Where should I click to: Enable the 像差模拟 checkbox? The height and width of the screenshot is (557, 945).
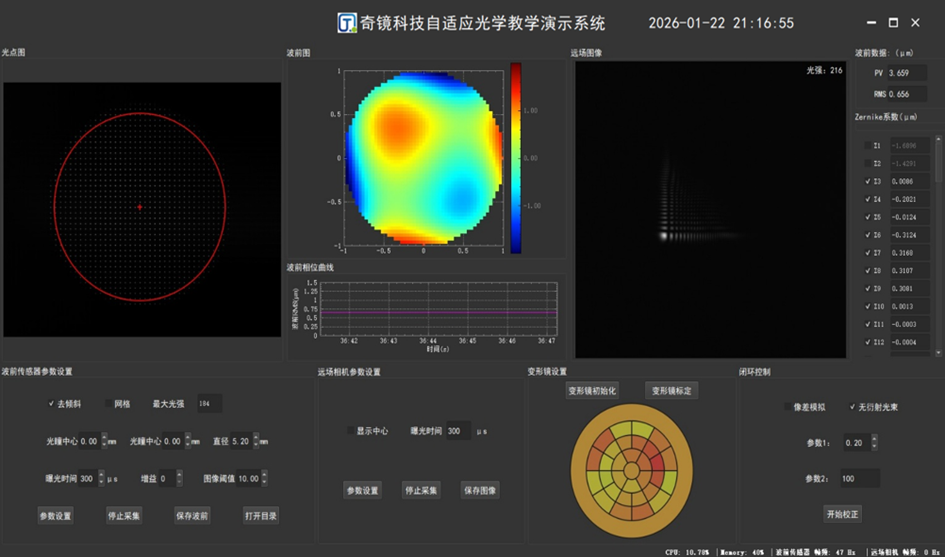point(786,407)
